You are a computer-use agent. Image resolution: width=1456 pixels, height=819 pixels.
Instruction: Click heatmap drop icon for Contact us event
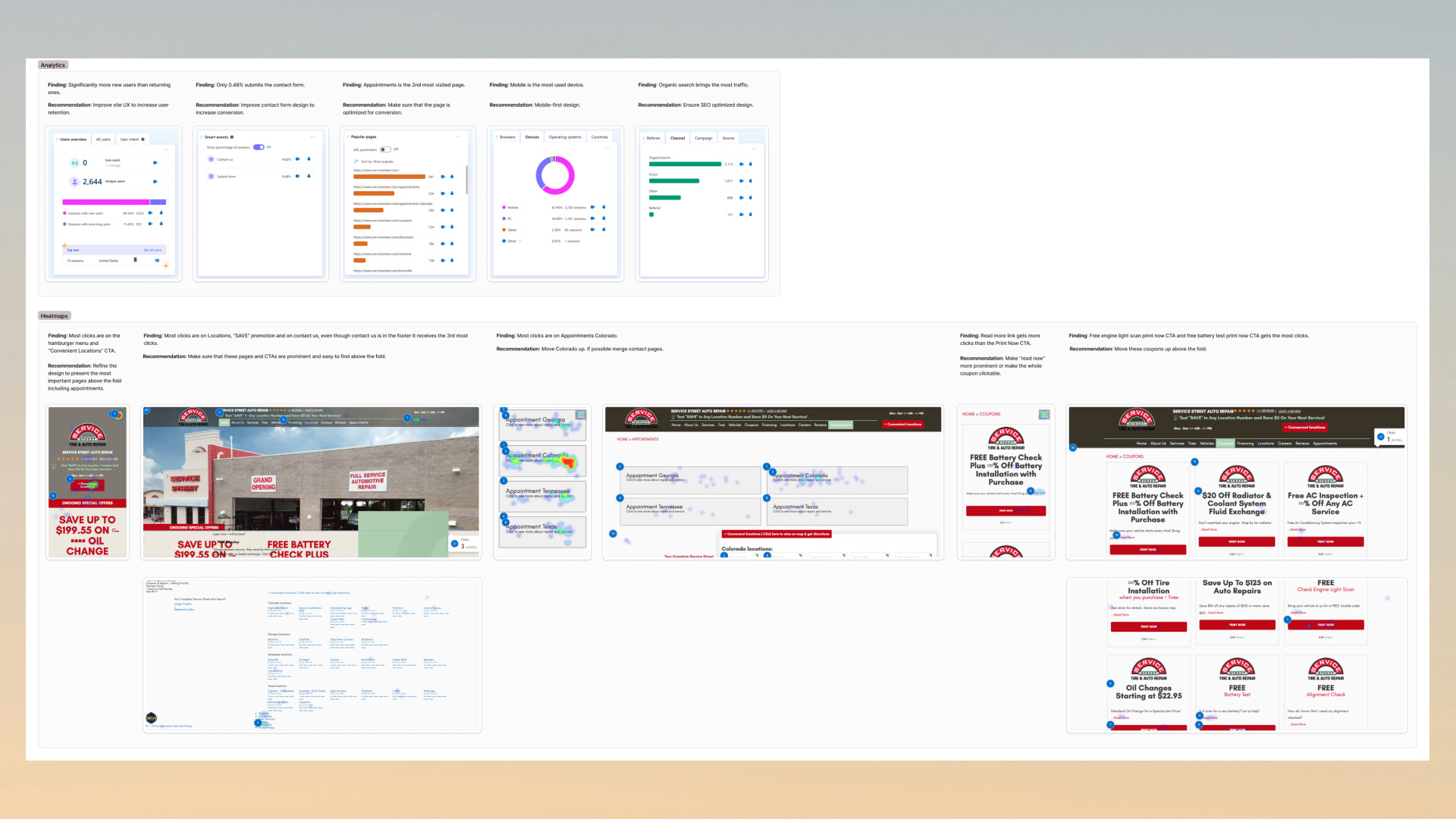click(x=309, y=159)
